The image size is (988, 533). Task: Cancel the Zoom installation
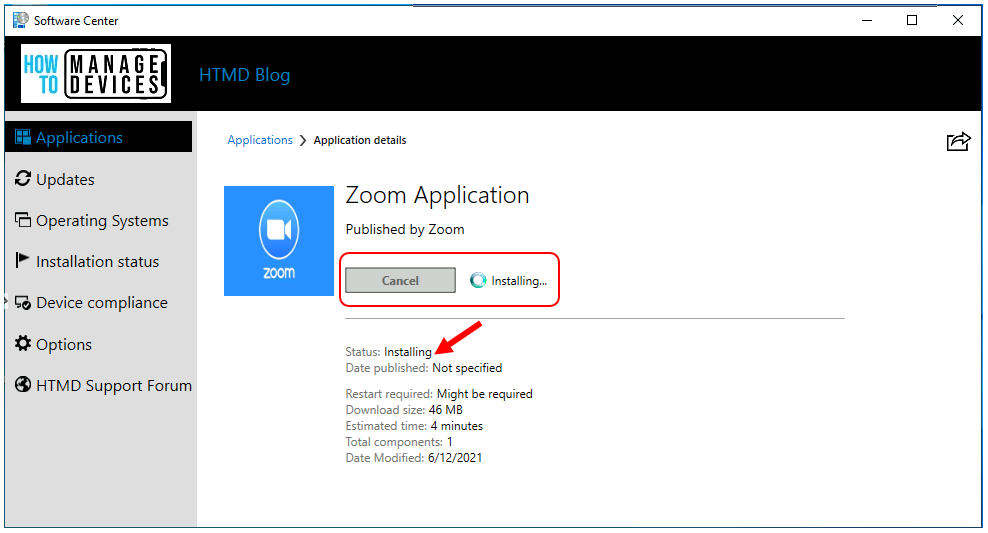tap(400, 280)
